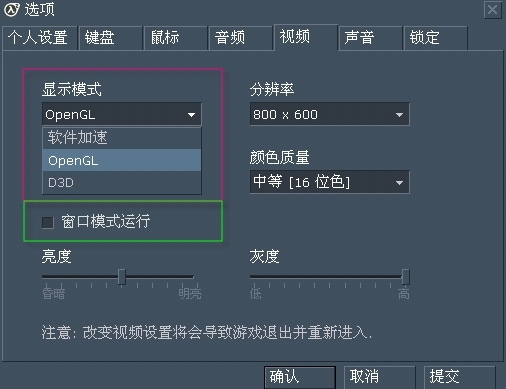This screenshot has height=389, width=506.
Task: Open the 分辨率 800 x 600 dropdown
Action: [x=330, y=114]
